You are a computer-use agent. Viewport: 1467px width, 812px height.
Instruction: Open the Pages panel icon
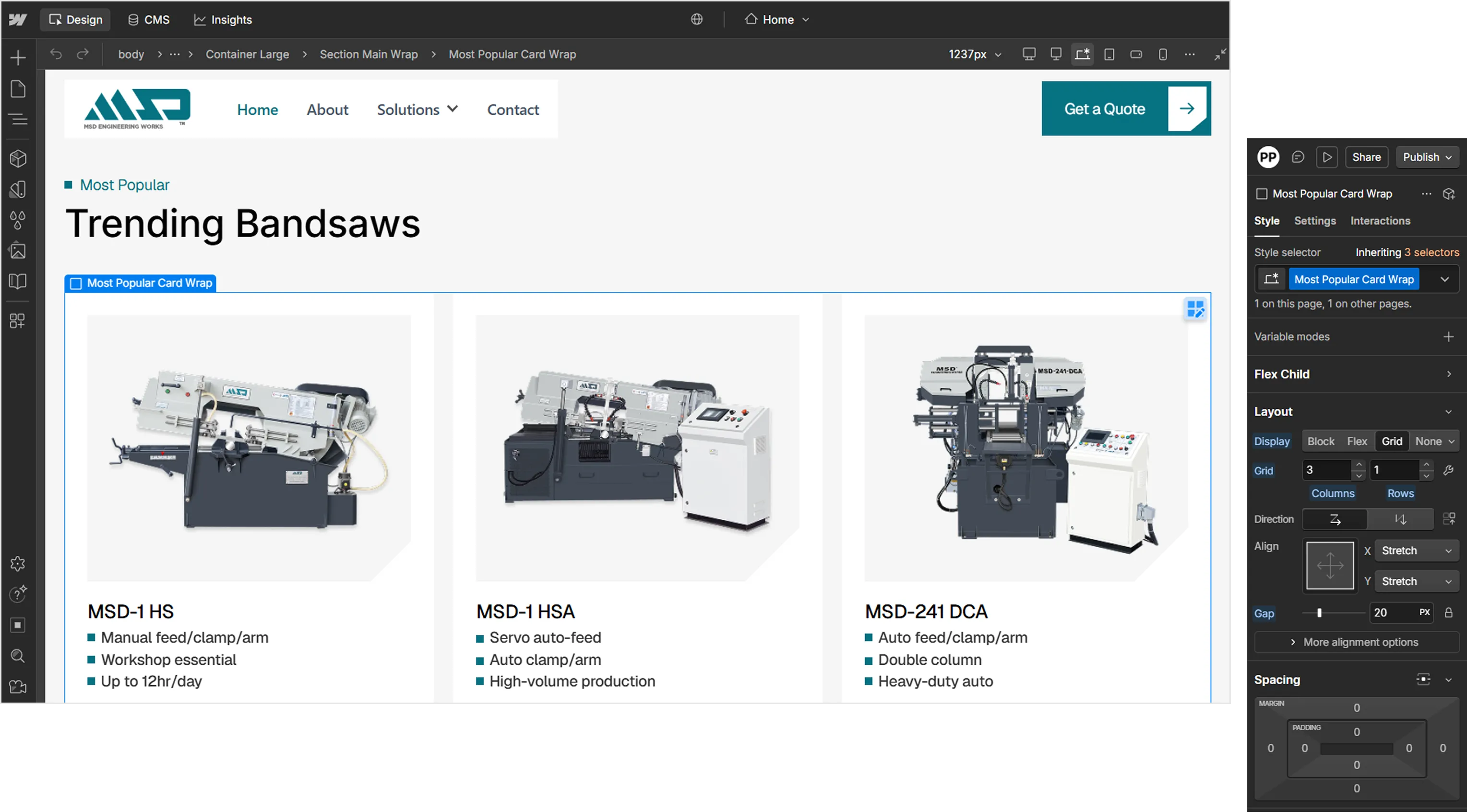pyautogui.click(x=18, y=89)
